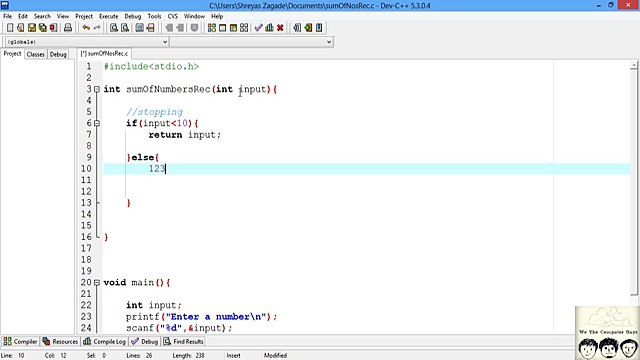Switch to the Debug sidebar tab
The image size is (640, 360).
58,54
